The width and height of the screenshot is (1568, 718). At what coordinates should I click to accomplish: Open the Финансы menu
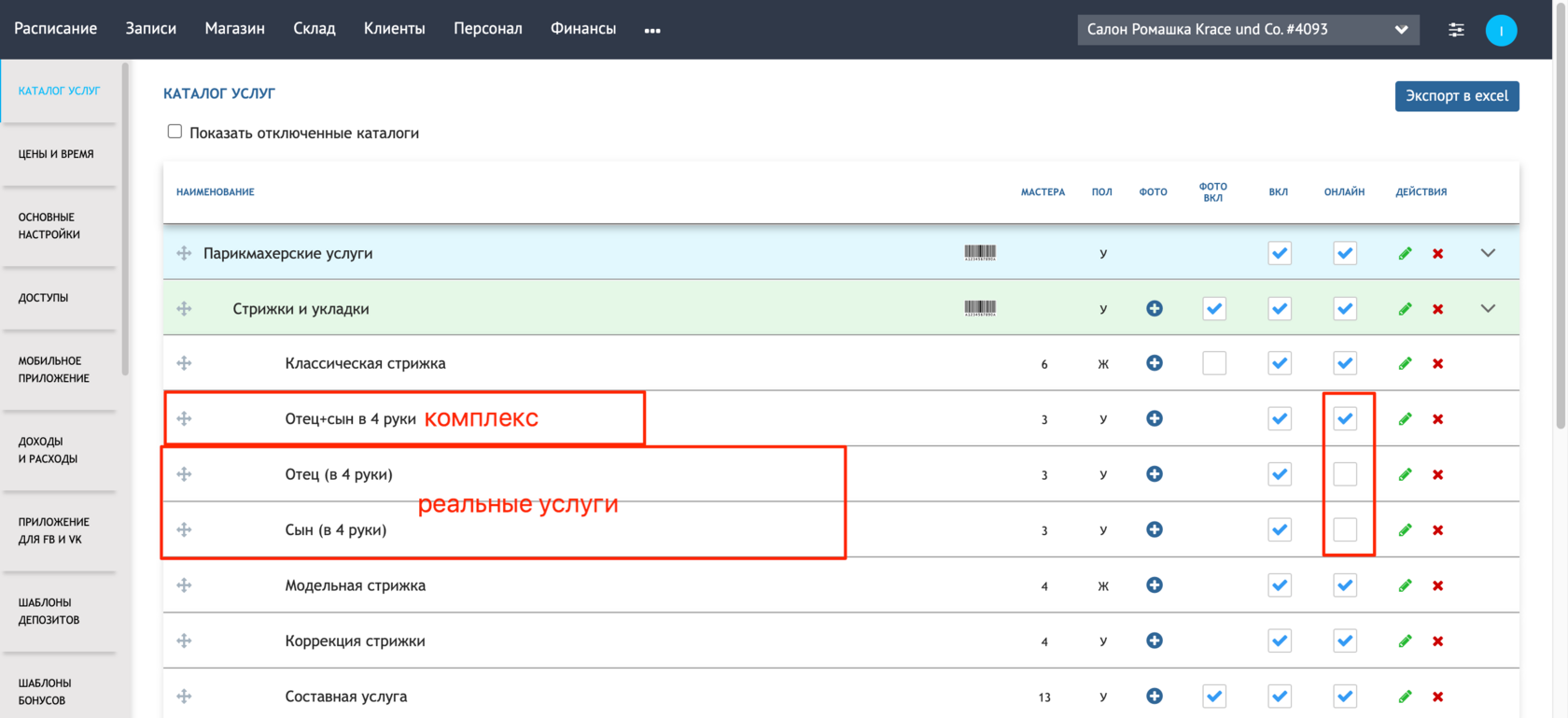point(583,29)
